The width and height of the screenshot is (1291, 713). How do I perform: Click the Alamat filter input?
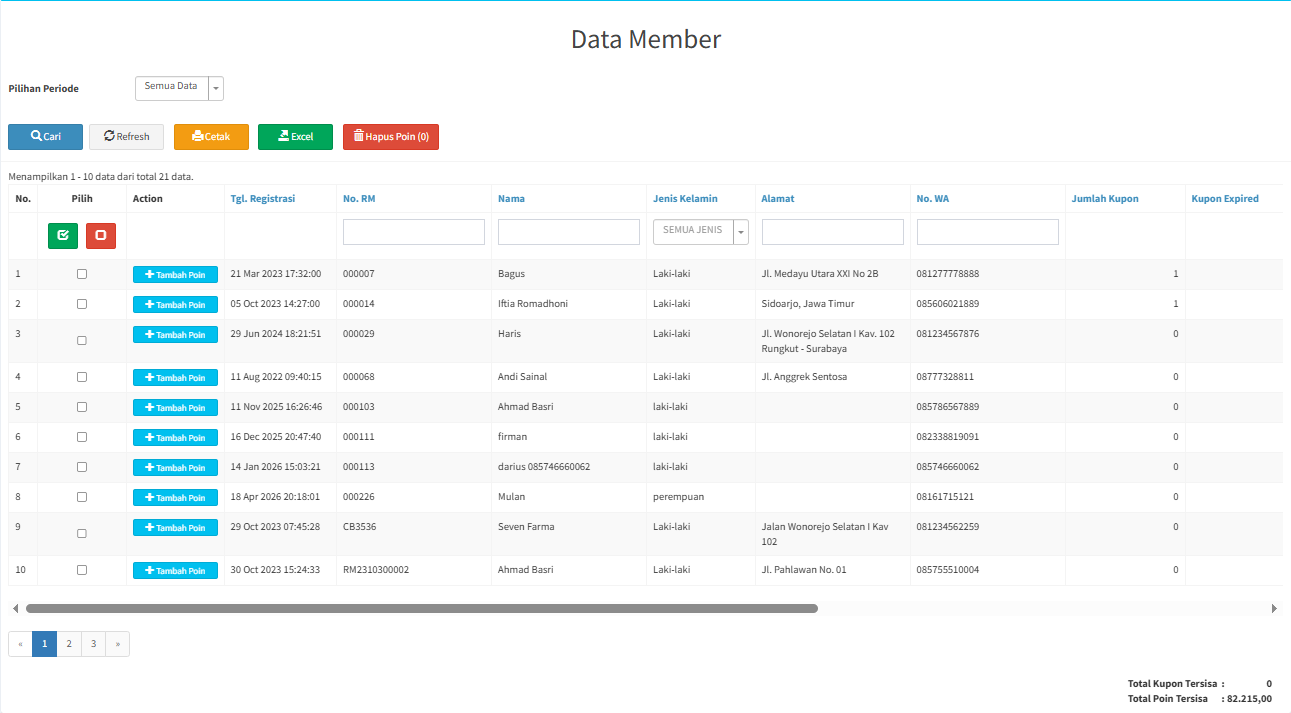[x=833, y=232]
